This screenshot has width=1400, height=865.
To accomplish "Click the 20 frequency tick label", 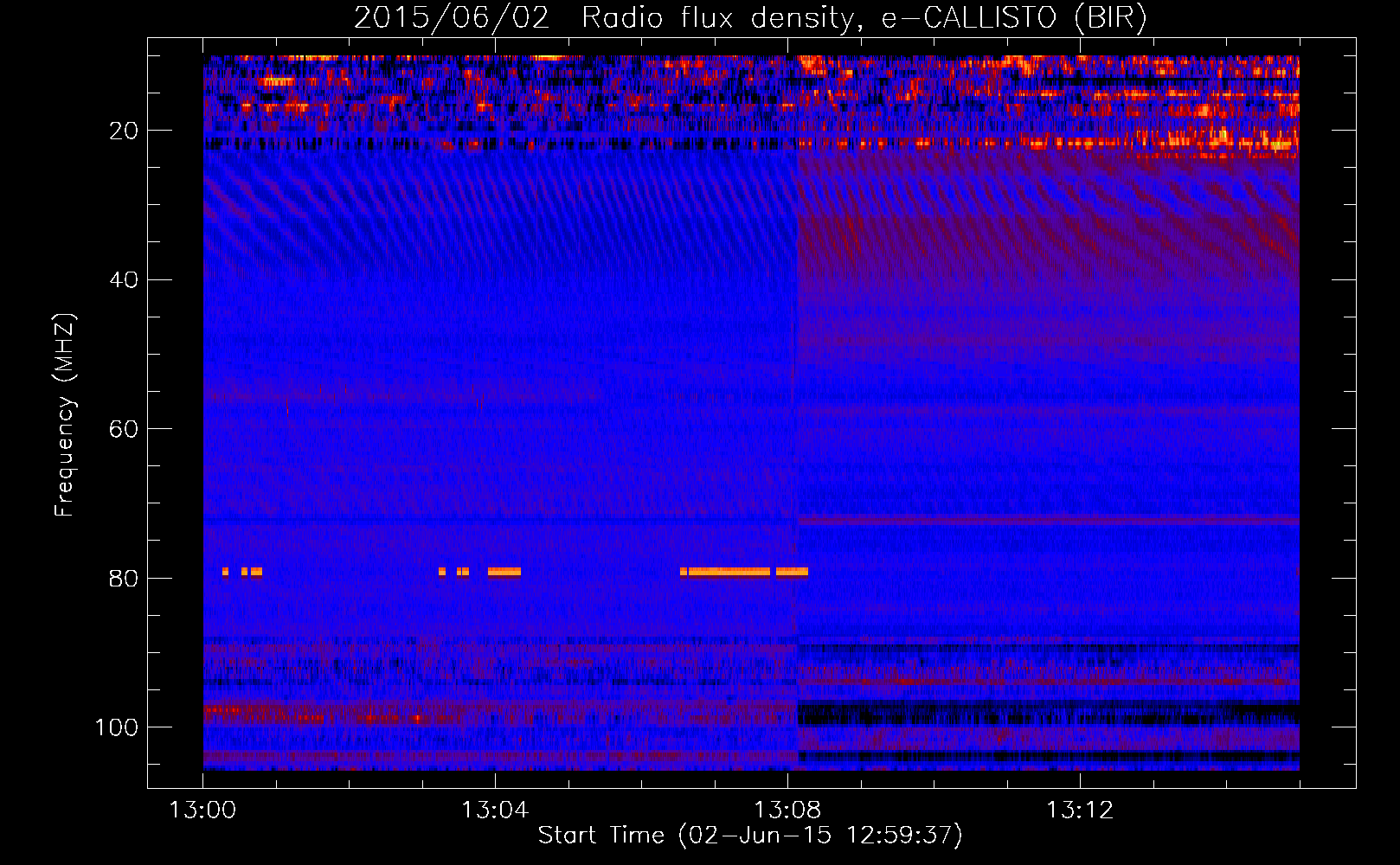I will point(125,131).
